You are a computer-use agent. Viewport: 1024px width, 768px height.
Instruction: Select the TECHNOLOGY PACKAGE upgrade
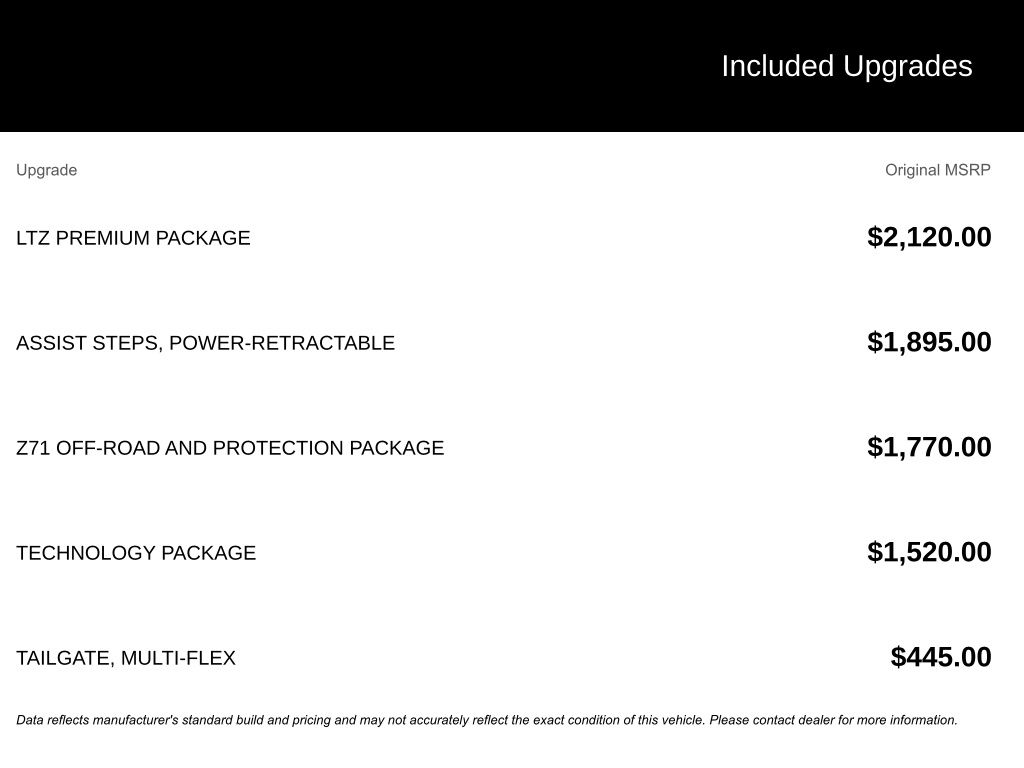tap(136, 553)
